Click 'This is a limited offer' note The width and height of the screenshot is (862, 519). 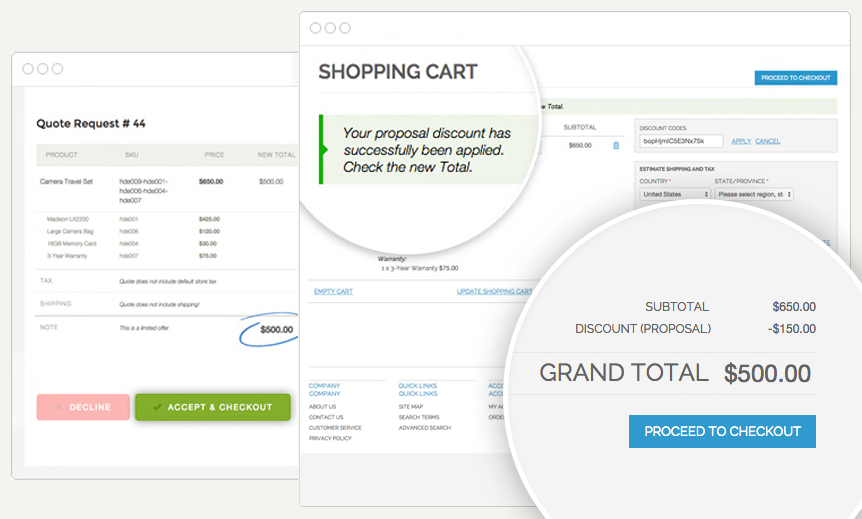pos(143,328)
